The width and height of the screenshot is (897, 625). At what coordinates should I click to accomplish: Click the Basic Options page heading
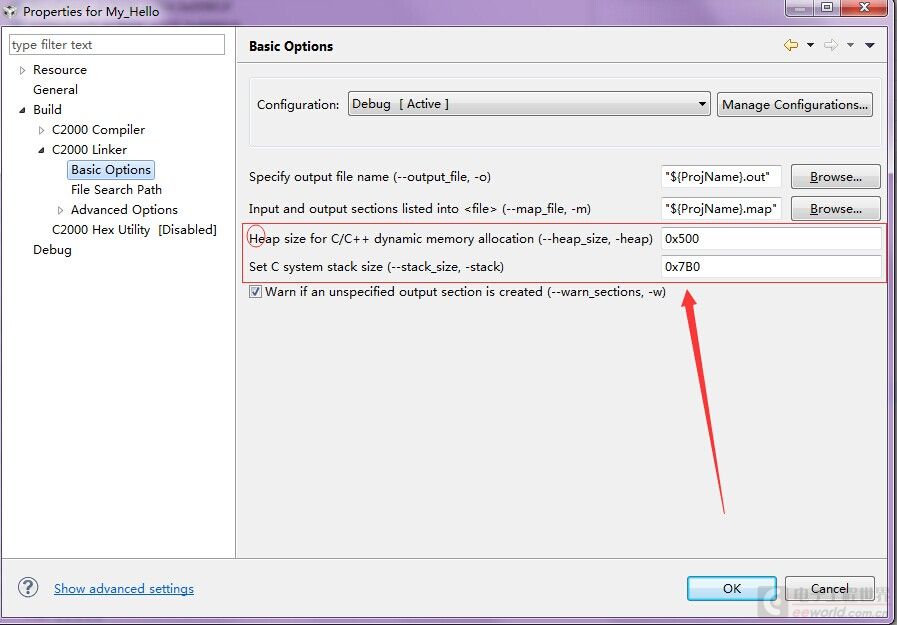tap(291, 46)
